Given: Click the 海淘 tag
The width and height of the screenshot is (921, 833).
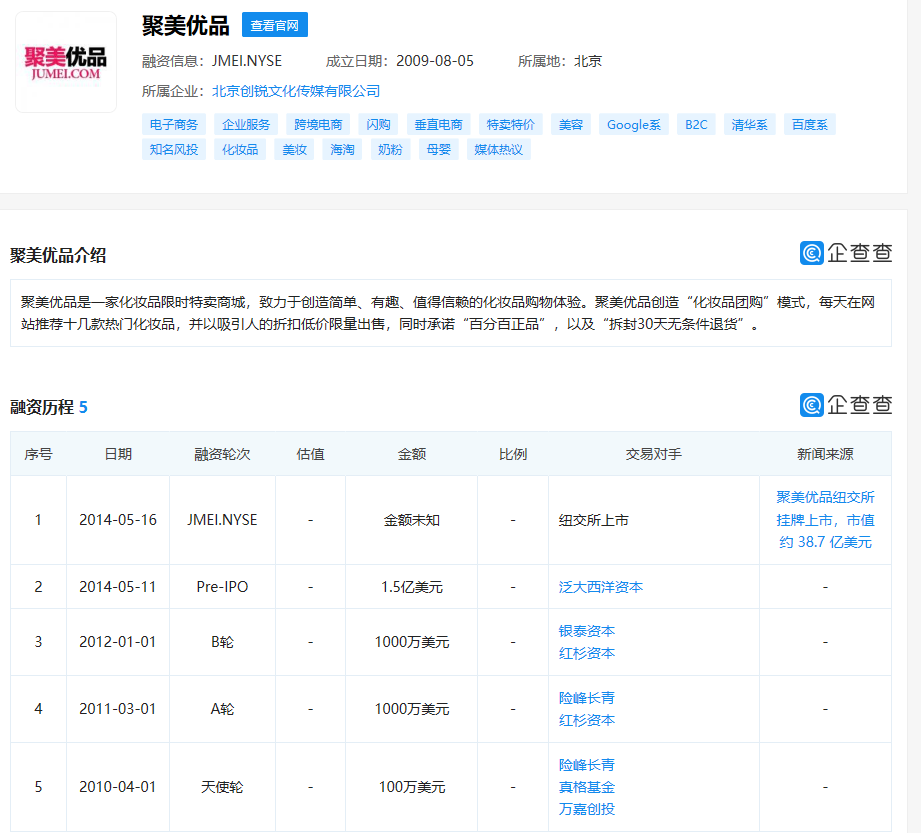Looking at the screenshot, I should (x=342, y=149).
